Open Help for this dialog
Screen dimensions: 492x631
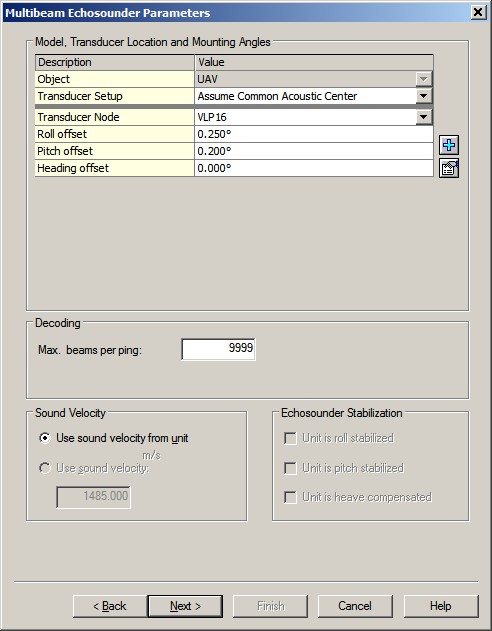pos(441,606)
